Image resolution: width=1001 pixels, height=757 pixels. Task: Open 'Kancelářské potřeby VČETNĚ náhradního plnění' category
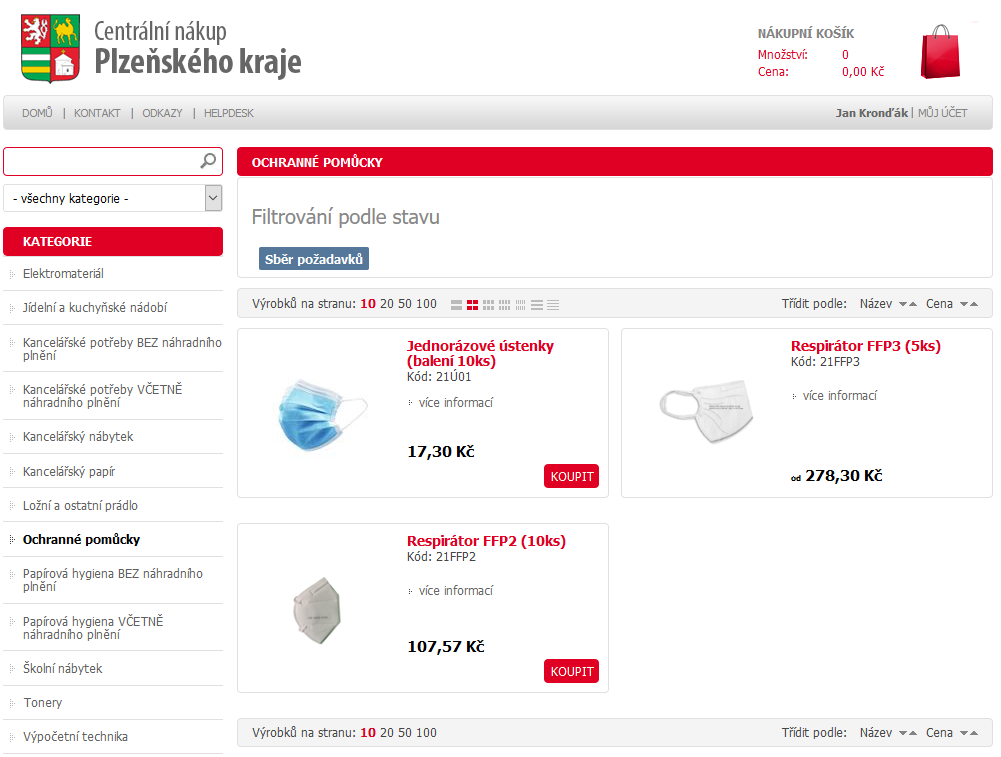103,396
